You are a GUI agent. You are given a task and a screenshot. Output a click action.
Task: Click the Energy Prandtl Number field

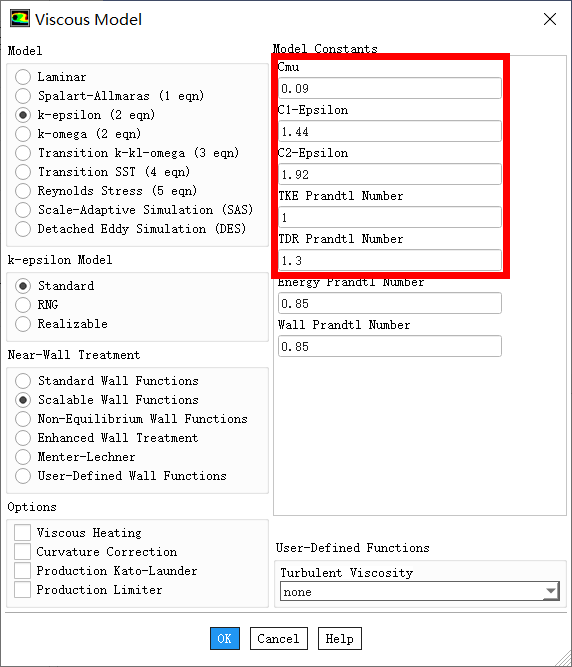tap(390, 303)
